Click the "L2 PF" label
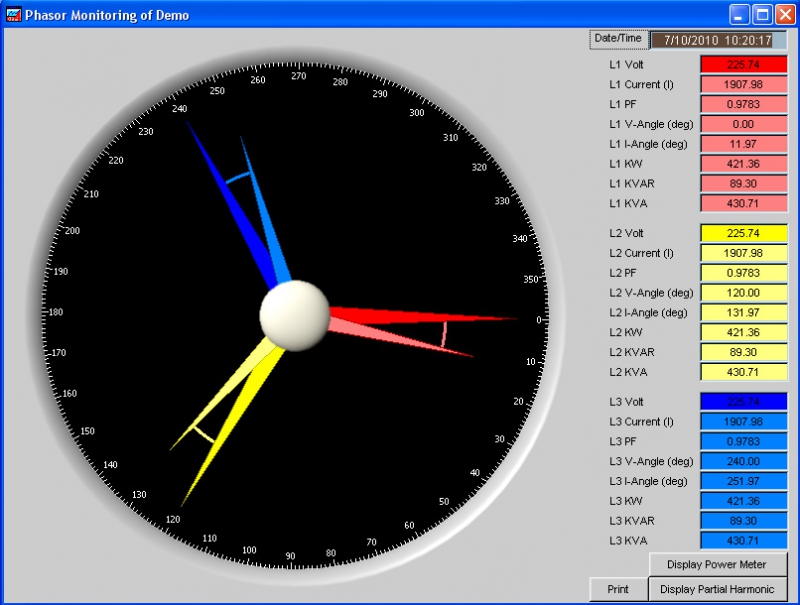Image resolution: width=800 pixels, height=605 pixels. click(622, 273)
